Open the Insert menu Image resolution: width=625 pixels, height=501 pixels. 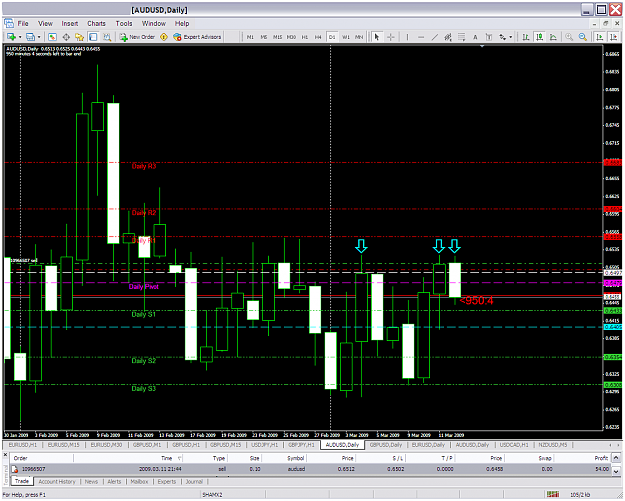(70, 24)
